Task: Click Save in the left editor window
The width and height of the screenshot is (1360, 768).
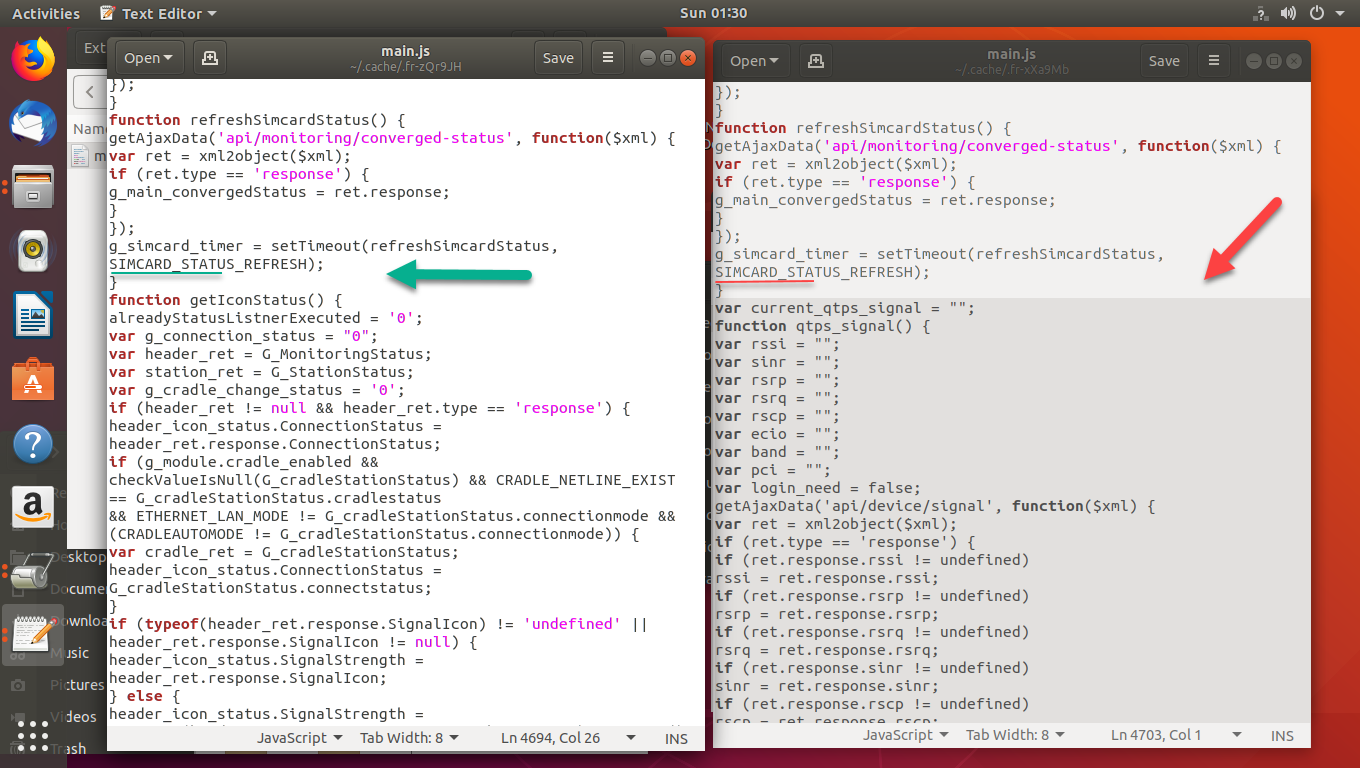Action: (x=558, y=58)
